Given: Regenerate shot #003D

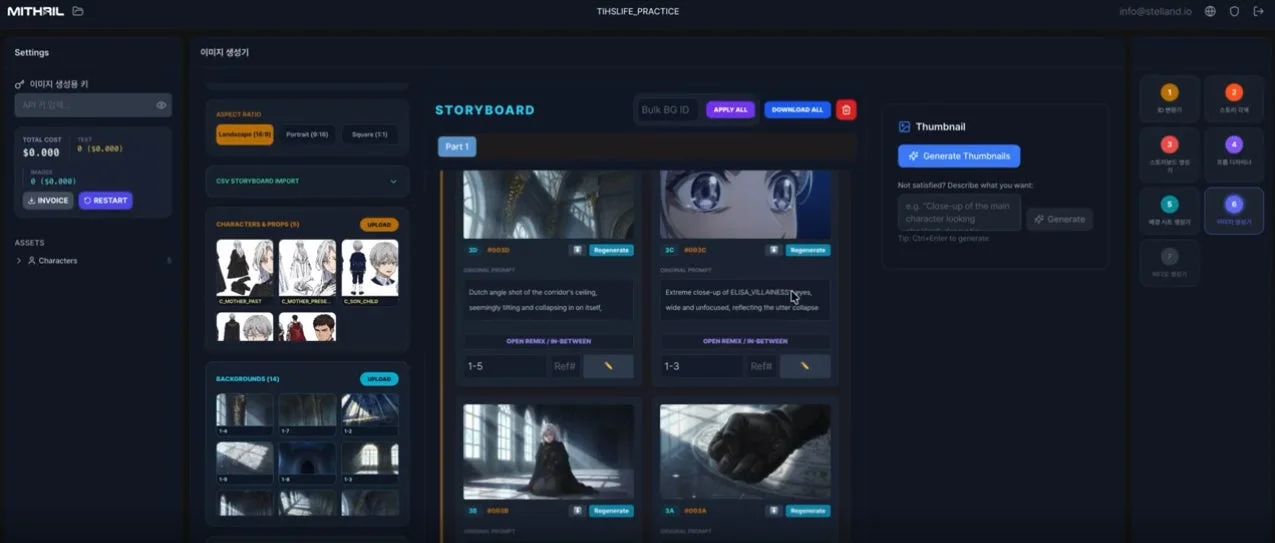Looking at the screenshot, I should (611, 250).
